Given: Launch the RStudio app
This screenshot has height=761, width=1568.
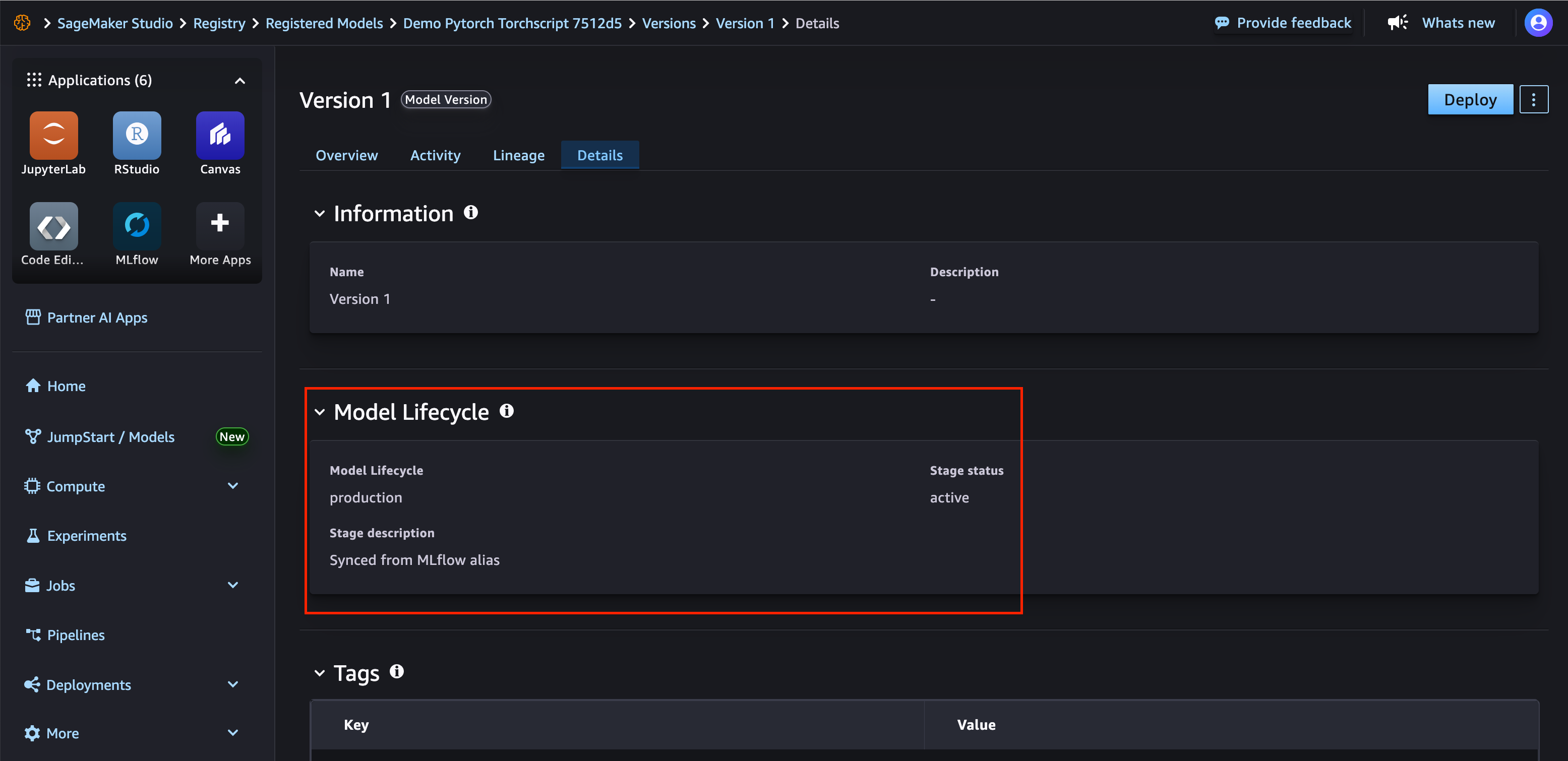Looking at the screenshot, I should coord(137,135).
